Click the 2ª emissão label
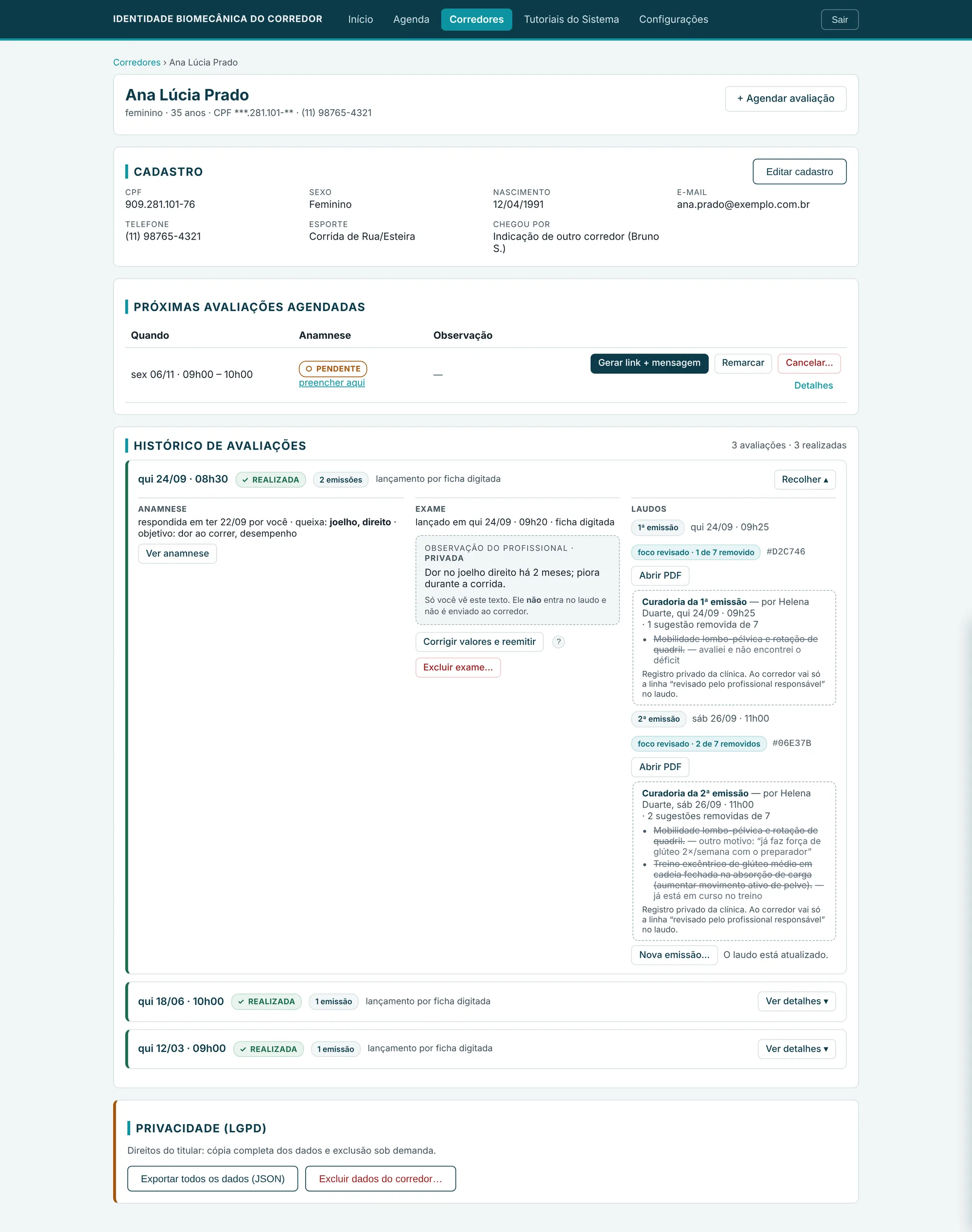Viewport: 972px width, 1232px height. click(x=659, y=719)
